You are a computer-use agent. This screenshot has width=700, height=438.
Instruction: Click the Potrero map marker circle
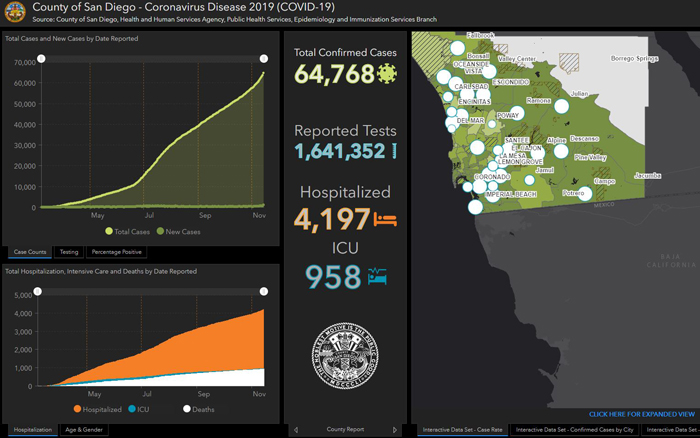point(585,194)
